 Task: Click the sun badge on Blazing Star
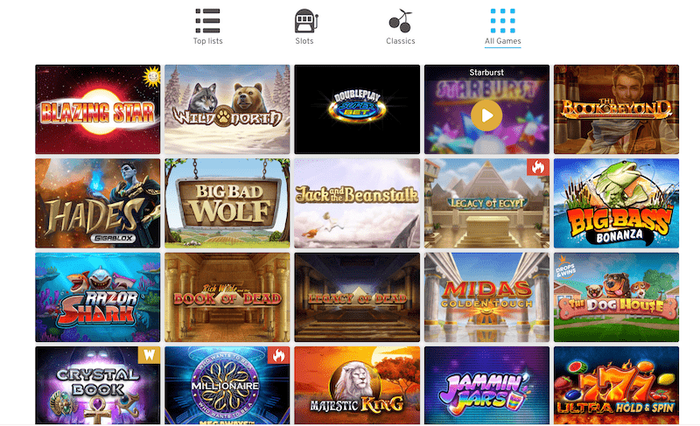(152, 76)
